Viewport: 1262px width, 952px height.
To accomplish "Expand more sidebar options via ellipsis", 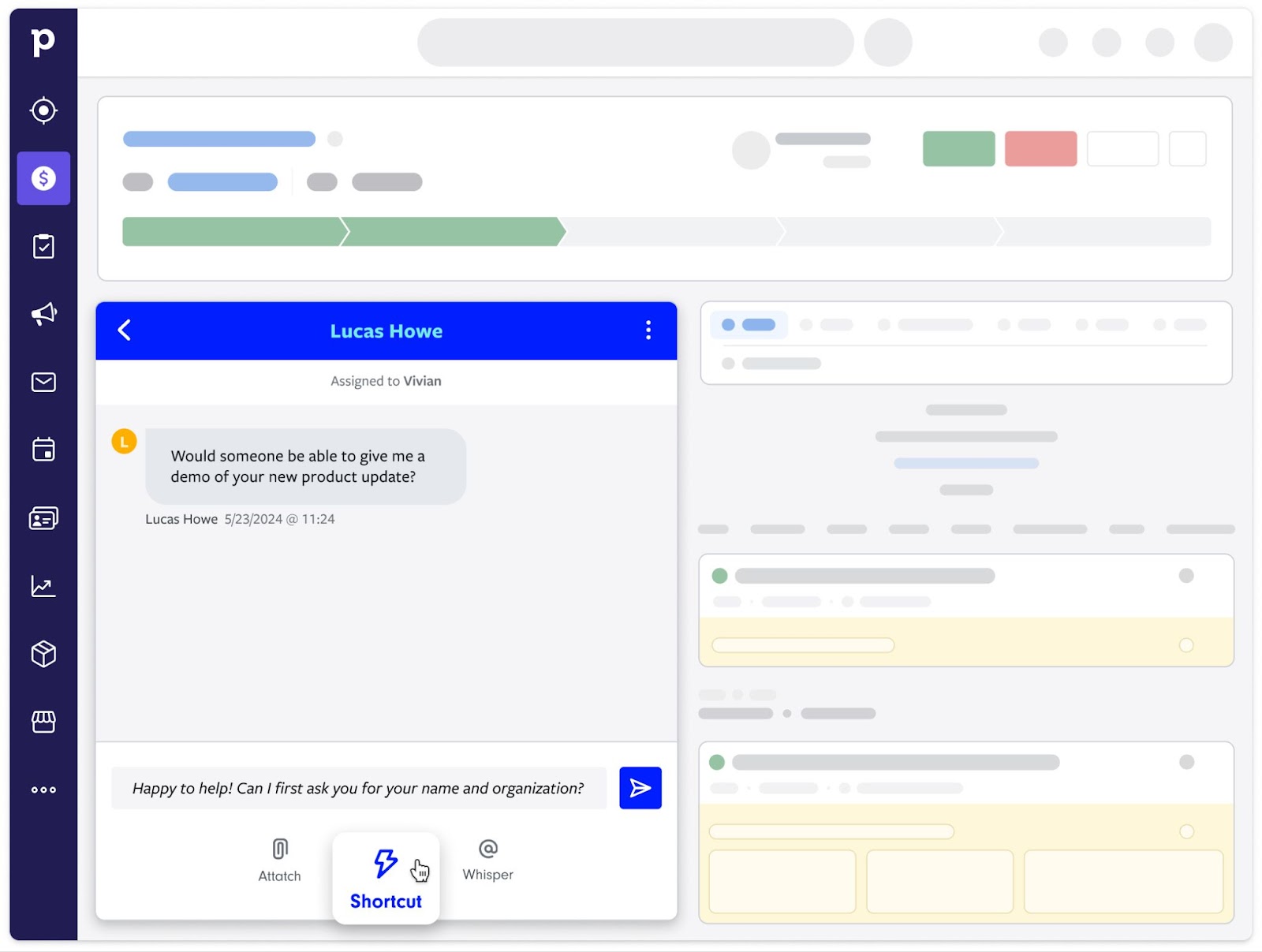I will [x=43, y=790].
